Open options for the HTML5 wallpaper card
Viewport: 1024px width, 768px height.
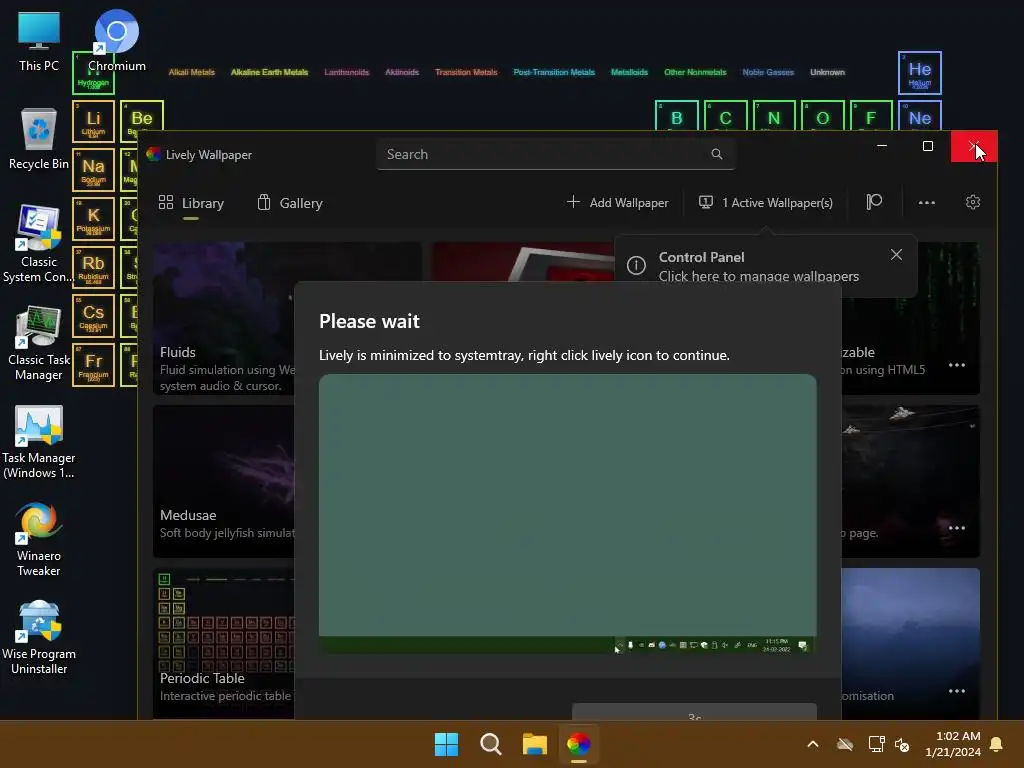pyautogui.click(x=957, y=365)
